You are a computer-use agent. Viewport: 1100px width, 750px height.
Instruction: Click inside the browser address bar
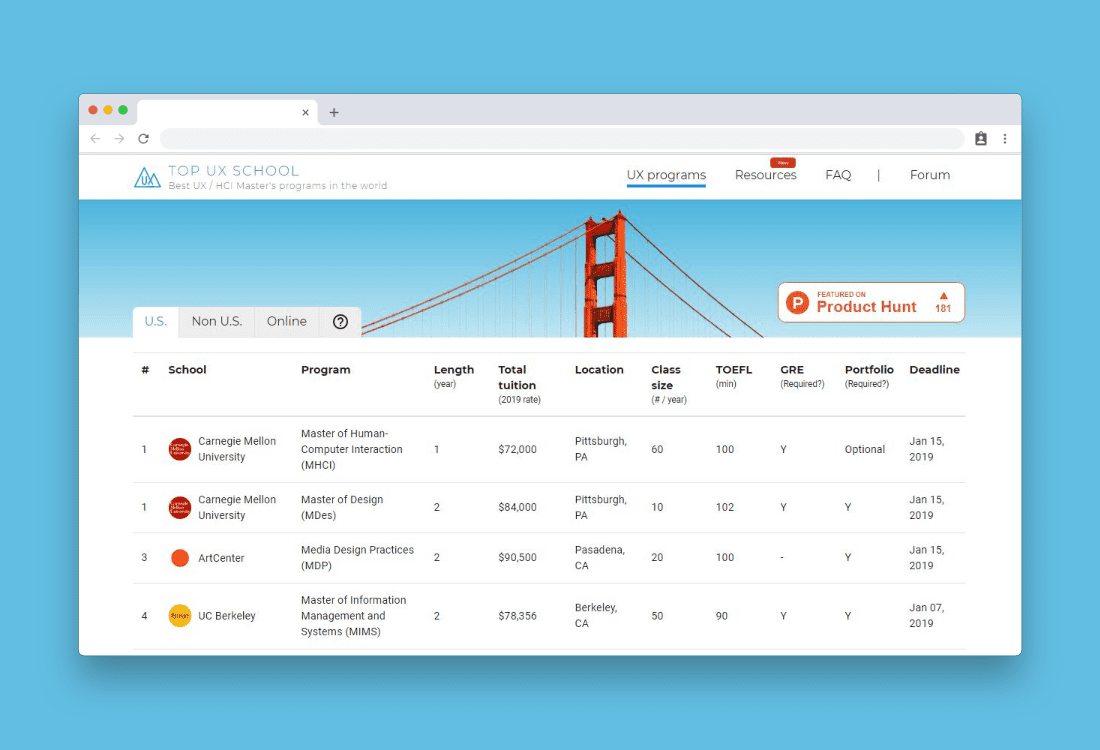(x=560, y=139)
